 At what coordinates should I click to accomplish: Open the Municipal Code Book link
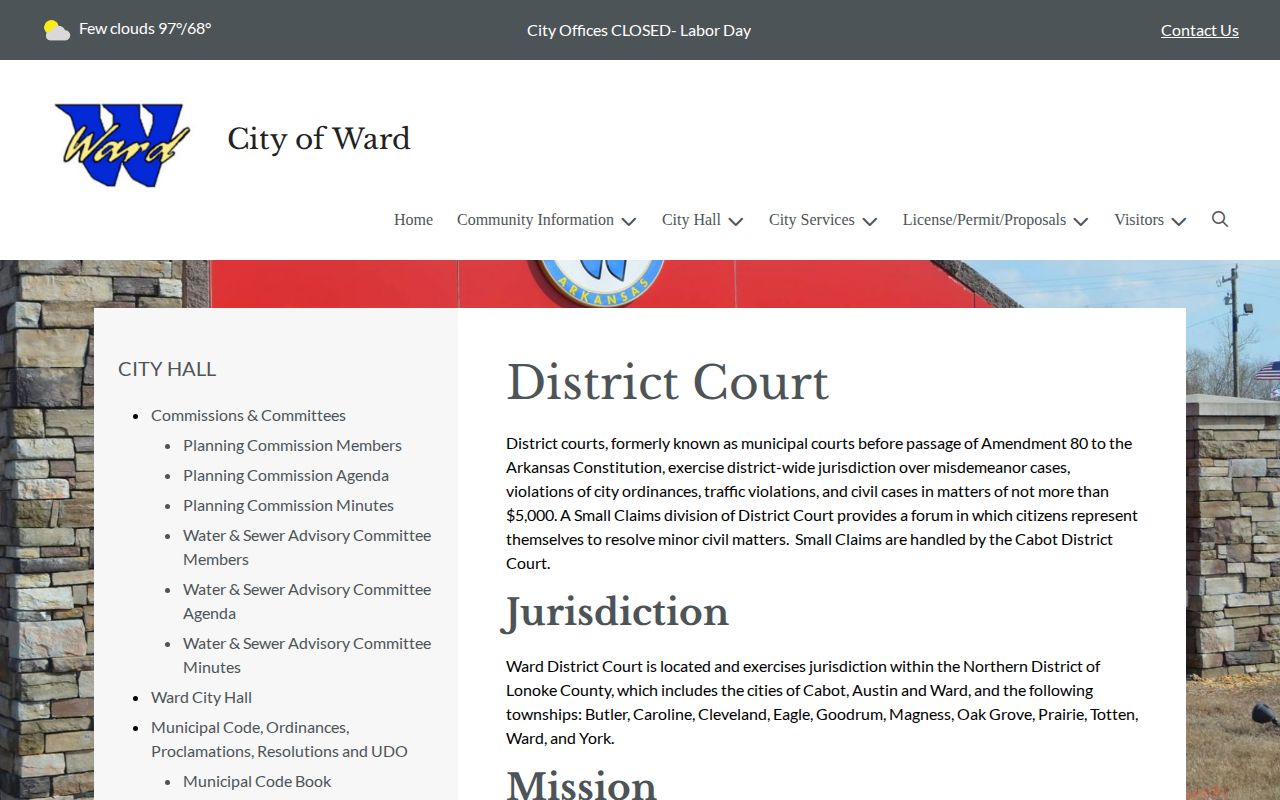257,781
